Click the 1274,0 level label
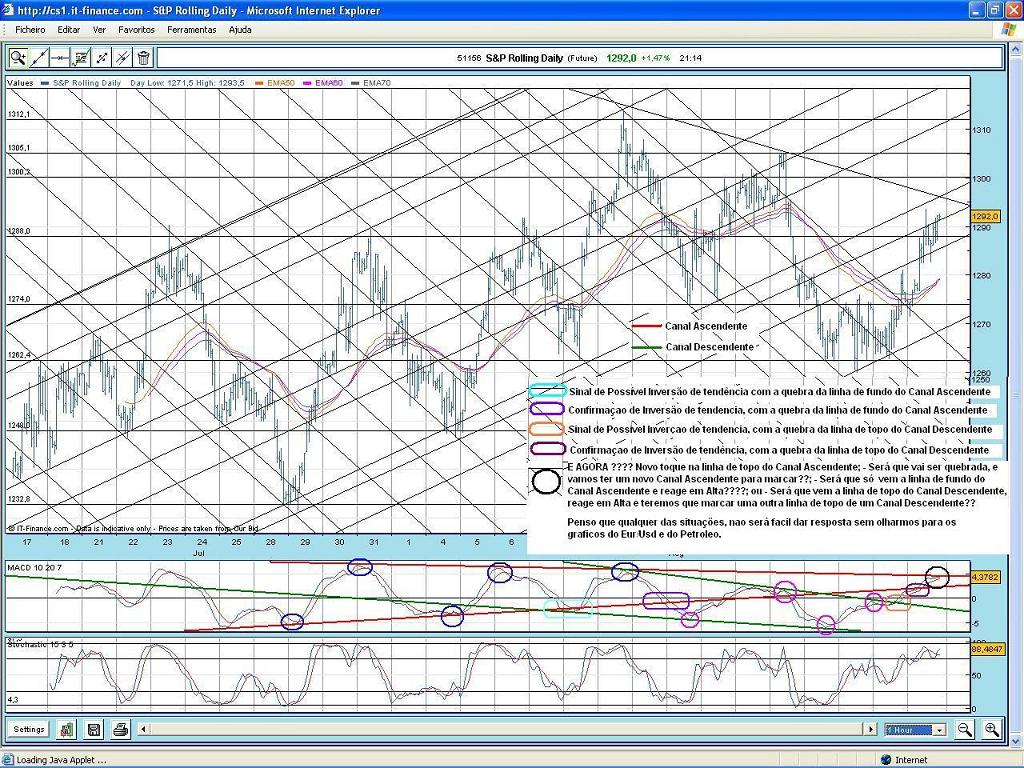This screenshot has height=768, width=1024. 19,299
